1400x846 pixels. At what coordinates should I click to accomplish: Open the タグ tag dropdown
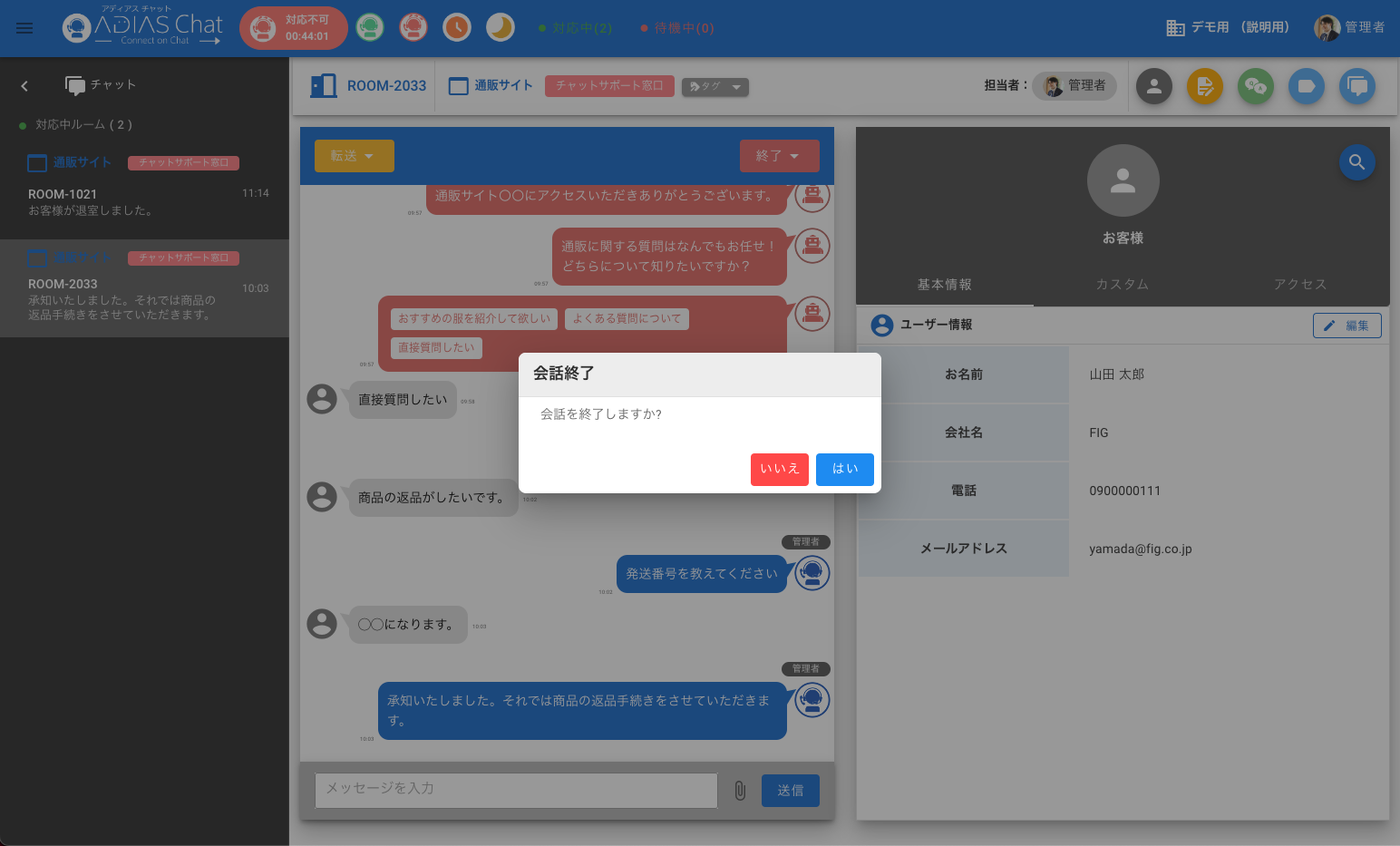[715, 87]
